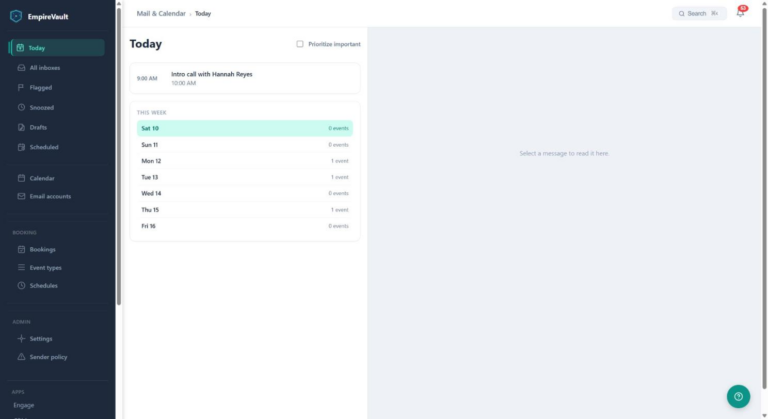Open the Bookings label
This screenshot has width=768, height=419.
click(x=43, y=249)
